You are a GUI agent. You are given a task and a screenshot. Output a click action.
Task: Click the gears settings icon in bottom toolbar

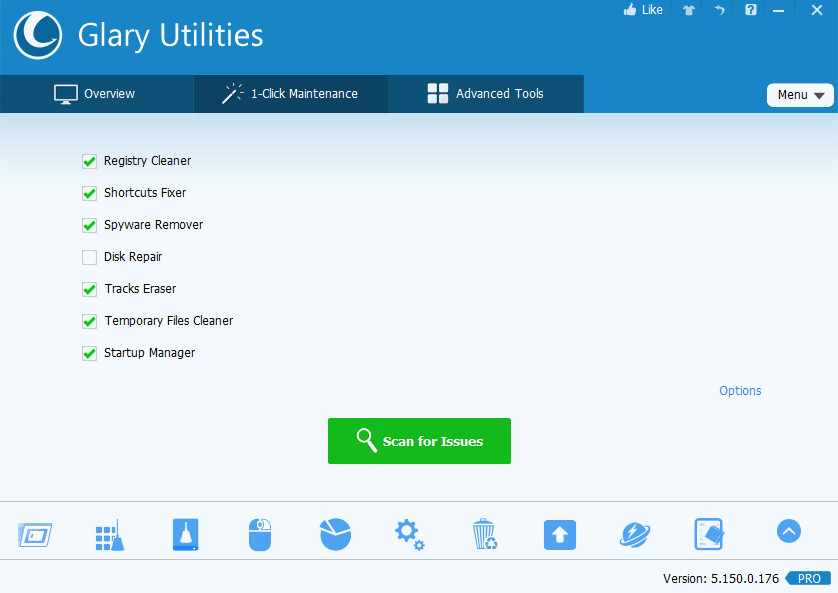(x=409, y=534)
